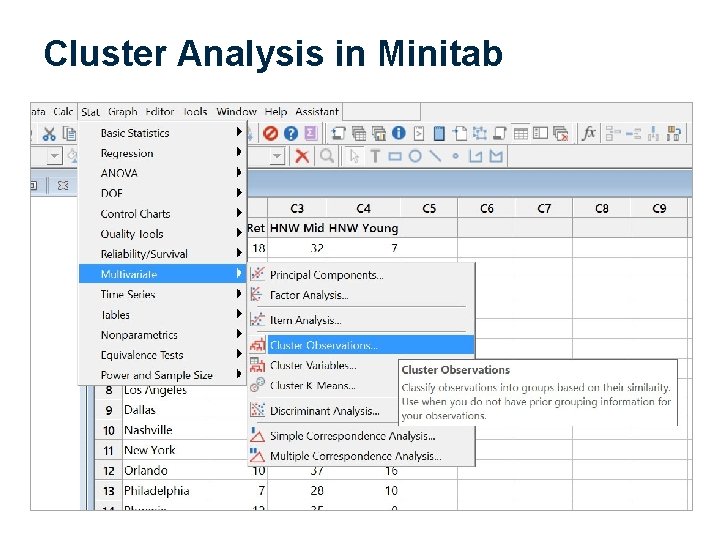Click the Cut scissors icon
This screenshot has height=540, width=720.
pos(49,134)
